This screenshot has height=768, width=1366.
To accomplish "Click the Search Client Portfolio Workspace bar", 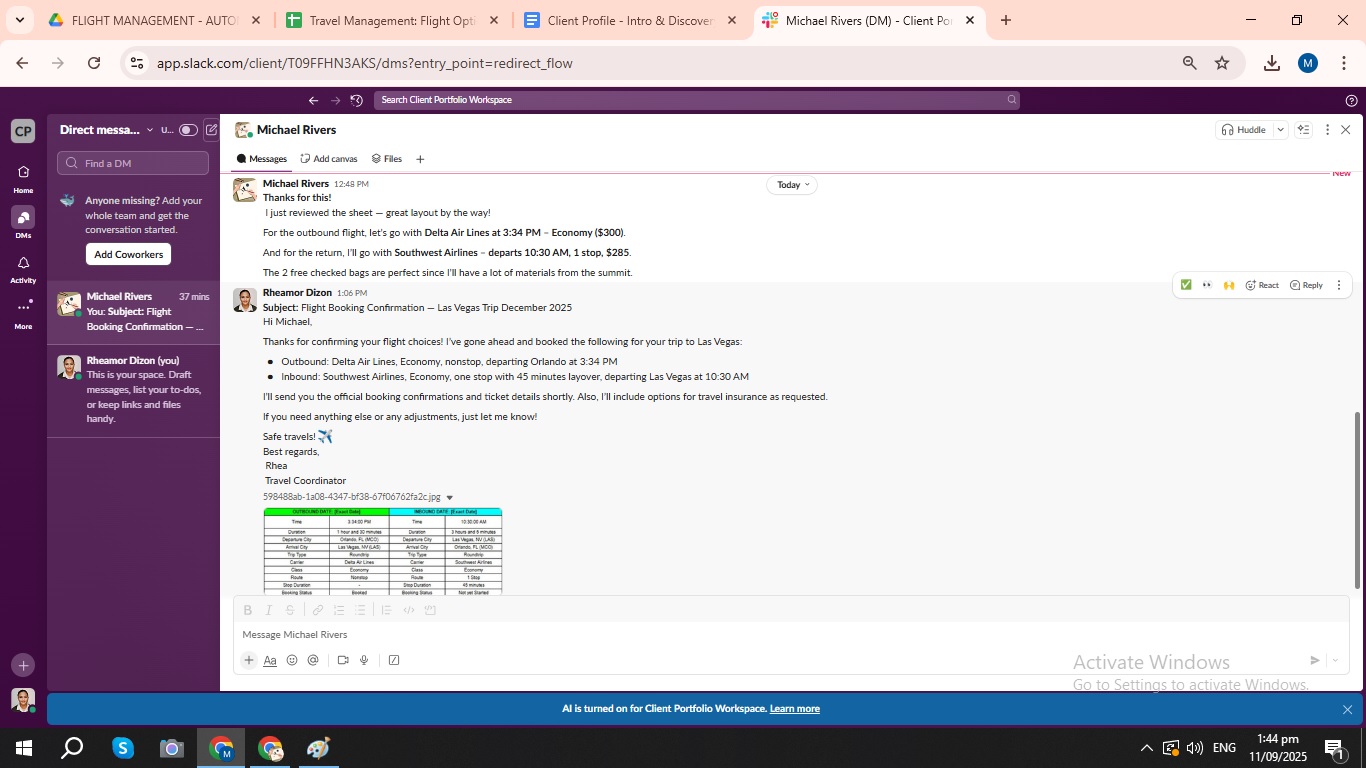I will pos(697,100).
